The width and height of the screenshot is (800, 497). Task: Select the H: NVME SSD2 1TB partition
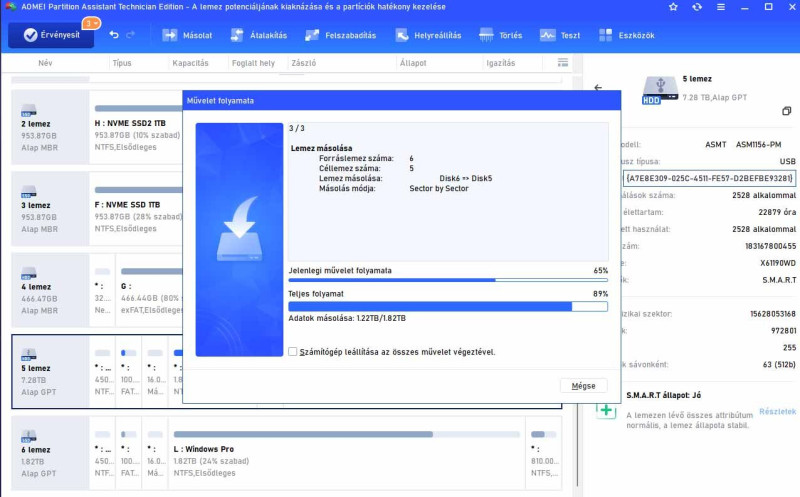(x=137, y=127)
